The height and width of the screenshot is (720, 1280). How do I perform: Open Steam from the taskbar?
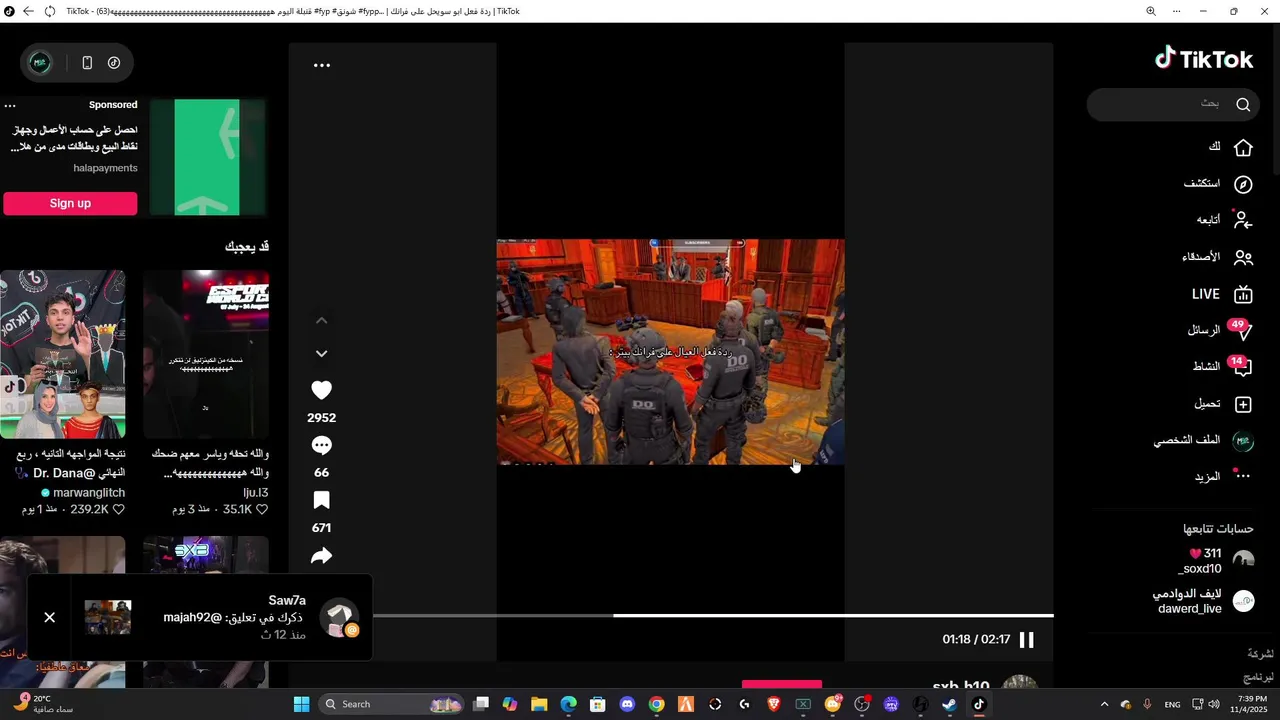click(x=949, y=704)
